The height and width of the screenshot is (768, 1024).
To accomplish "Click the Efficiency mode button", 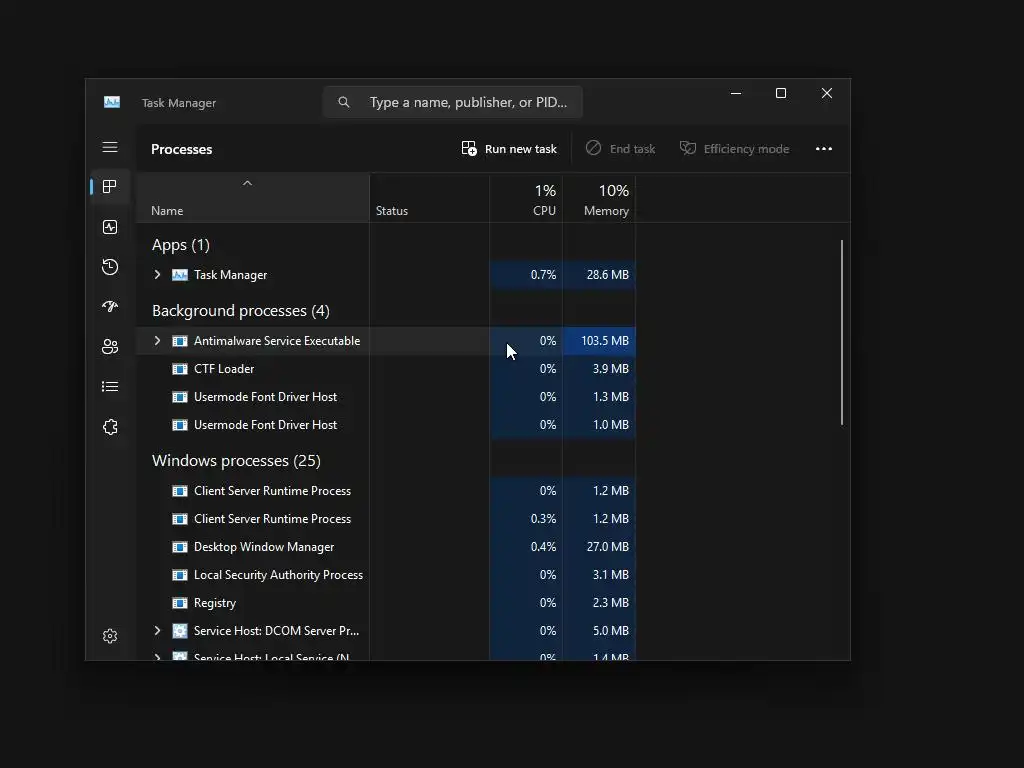I will [734, 149].
